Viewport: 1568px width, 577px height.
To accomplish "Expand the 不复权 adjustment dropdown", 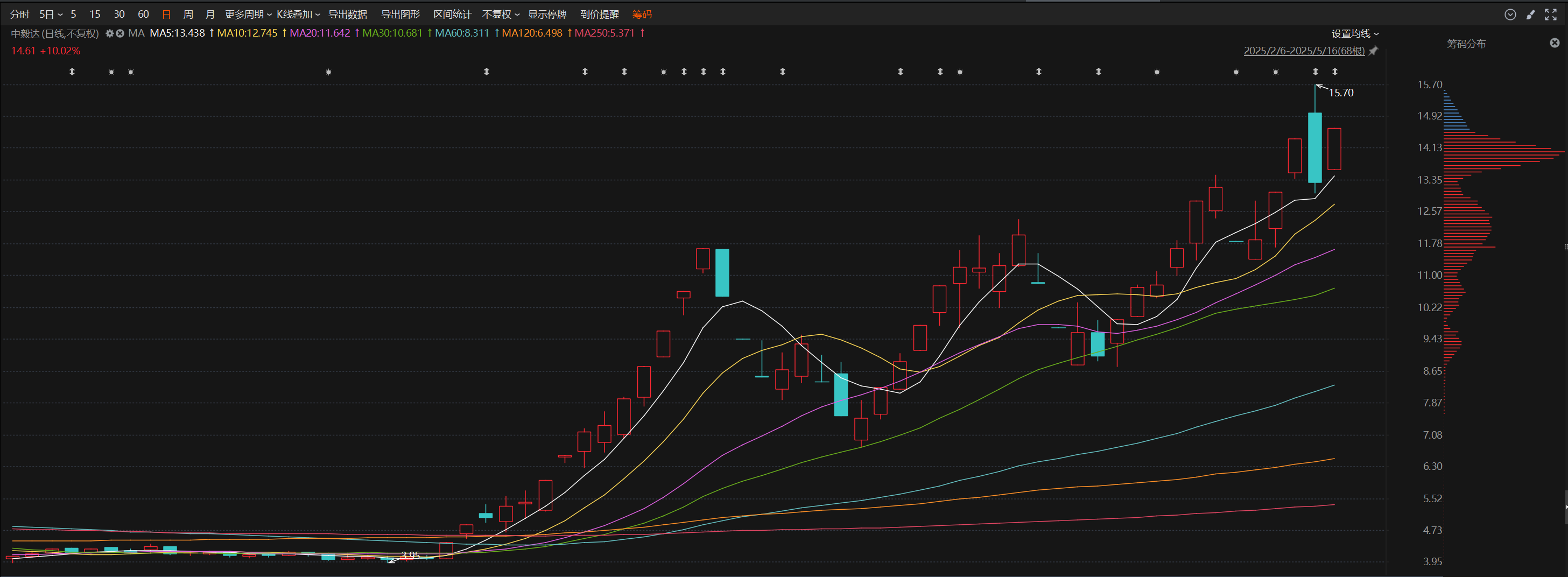I will point(501,14).
